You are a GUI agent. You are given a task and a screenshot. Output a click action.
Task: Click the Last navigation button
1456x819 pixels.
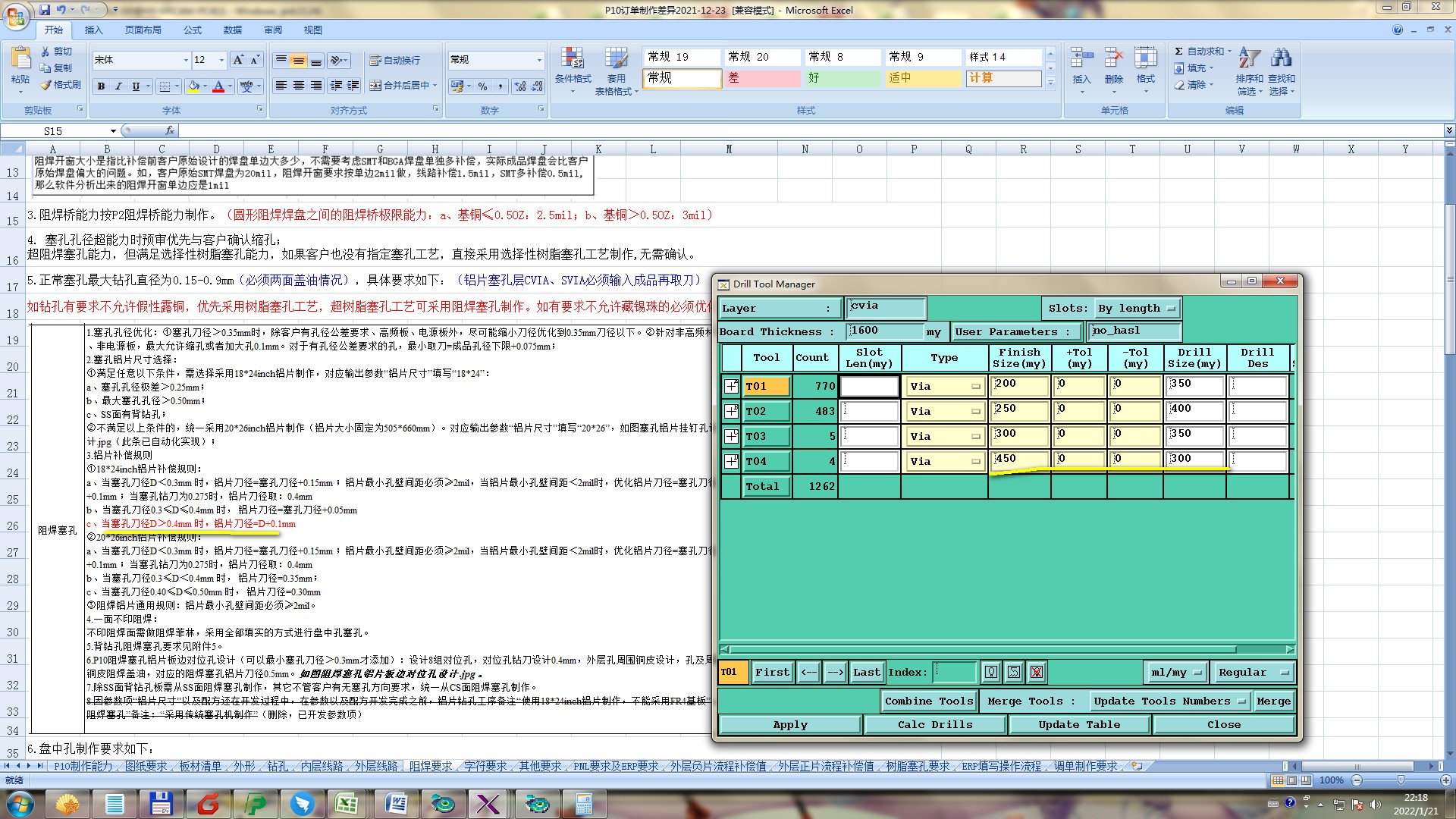coord(866,672)
